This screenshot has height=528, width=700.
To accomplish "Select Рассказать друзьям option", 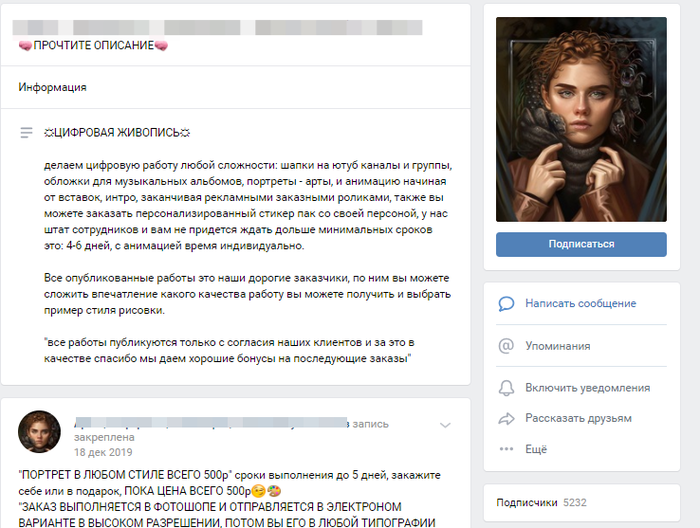I will tap(578, 418).
